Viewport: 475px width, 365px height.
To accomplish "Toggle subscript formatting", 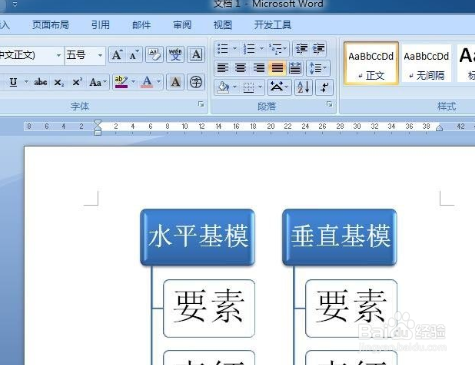I will (59, 82).
